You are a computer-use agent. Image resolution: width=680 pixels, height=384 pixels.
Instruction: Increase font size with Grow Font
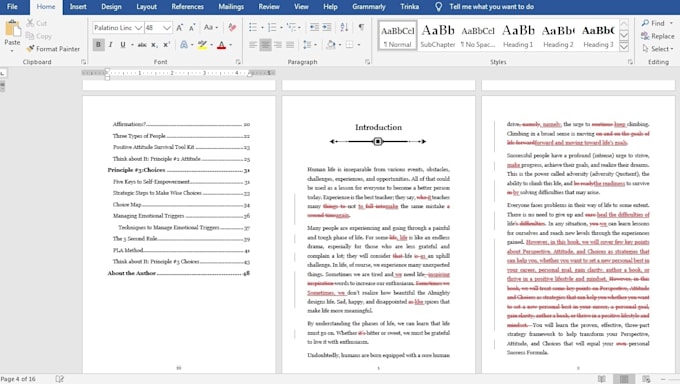pos(180,27)
